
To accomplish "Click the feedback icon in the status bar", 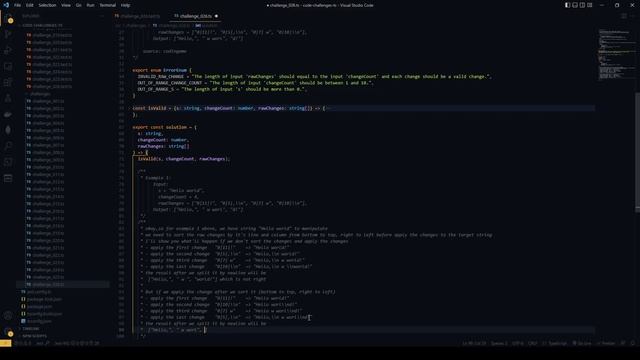I will tap(623, 343).
